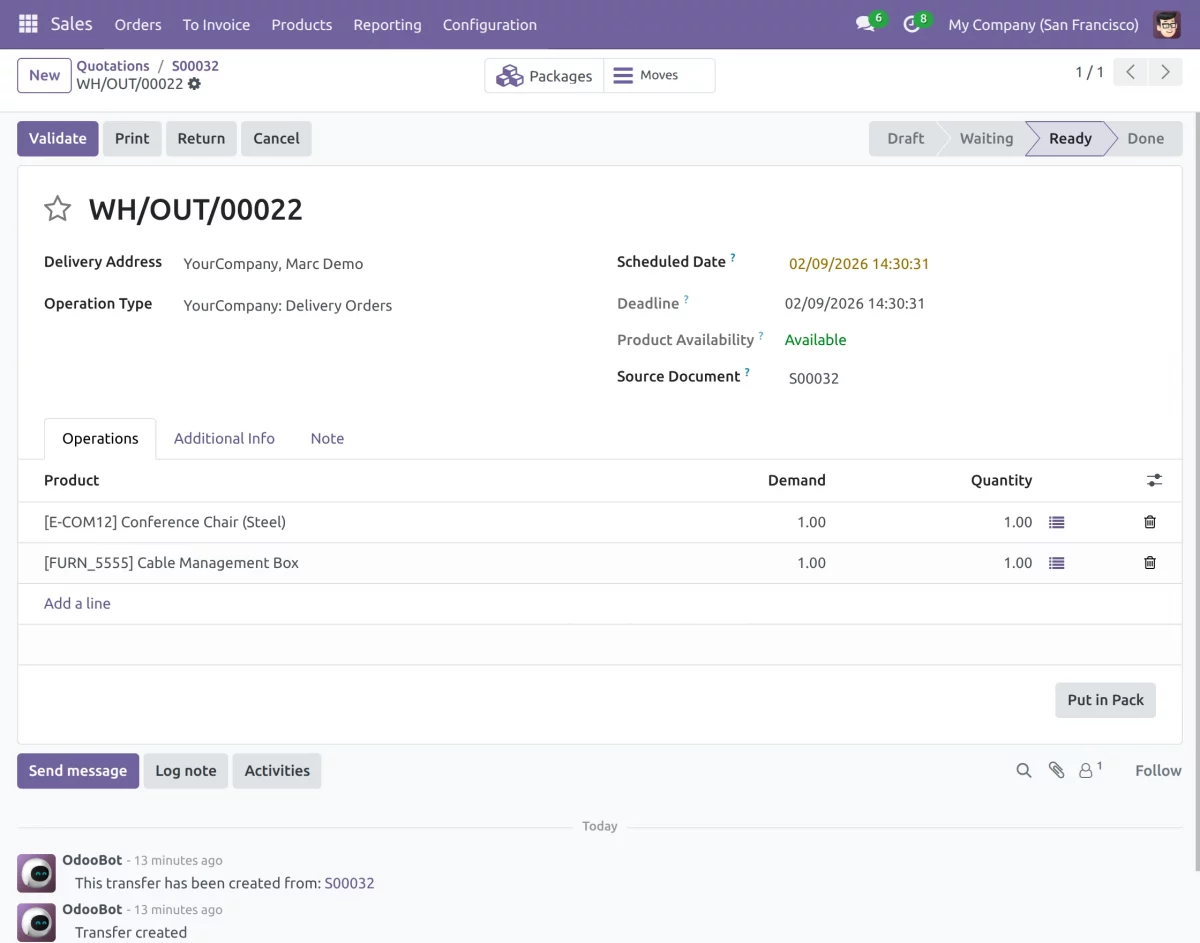Image resolution: width=1200 pixels, height=943 pixels.
Task: Switch to the Note tab
Action: tap(327, 438)
